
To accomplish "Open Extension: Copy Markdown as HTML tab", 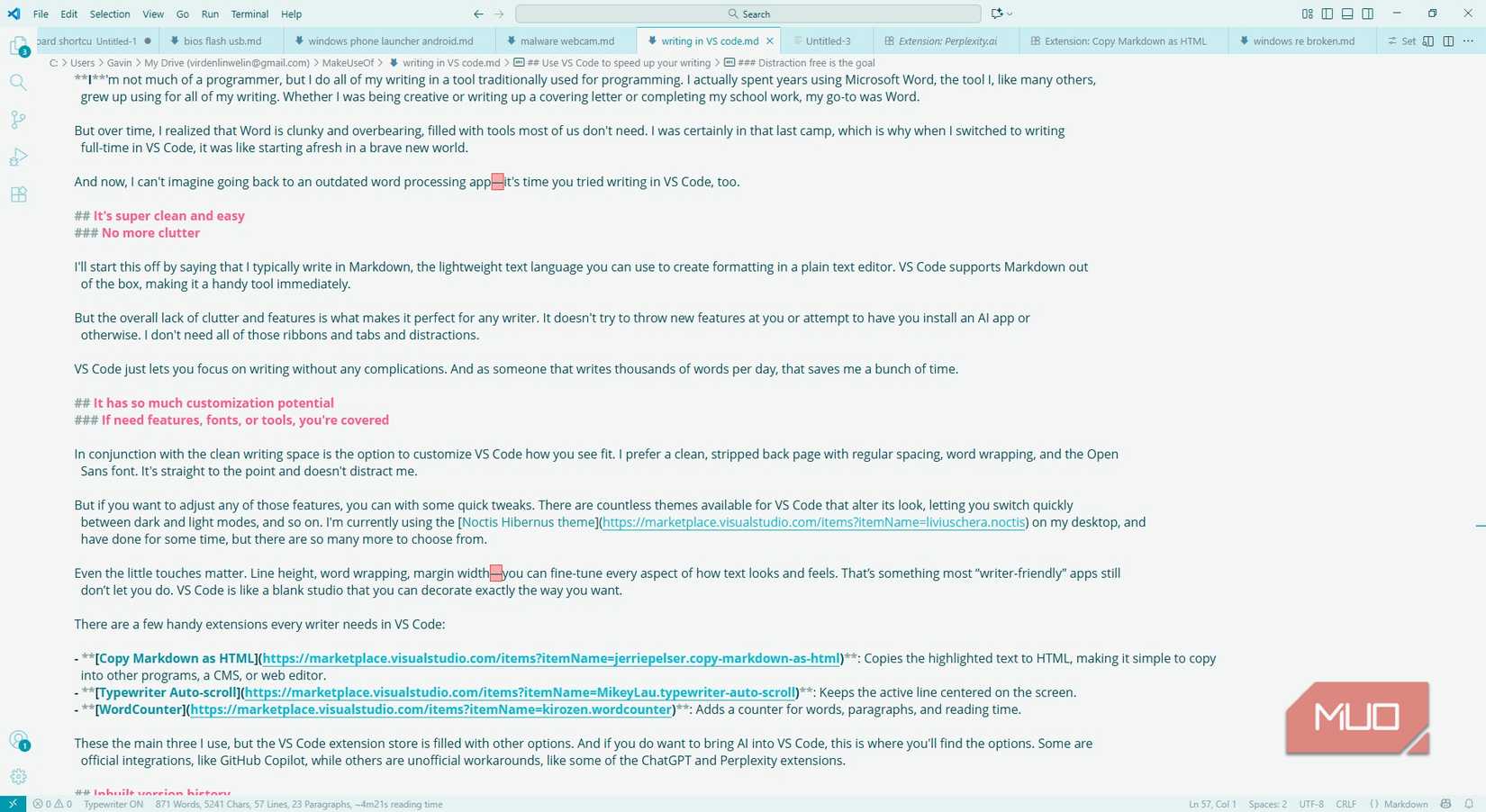I will coord(1124,41).
